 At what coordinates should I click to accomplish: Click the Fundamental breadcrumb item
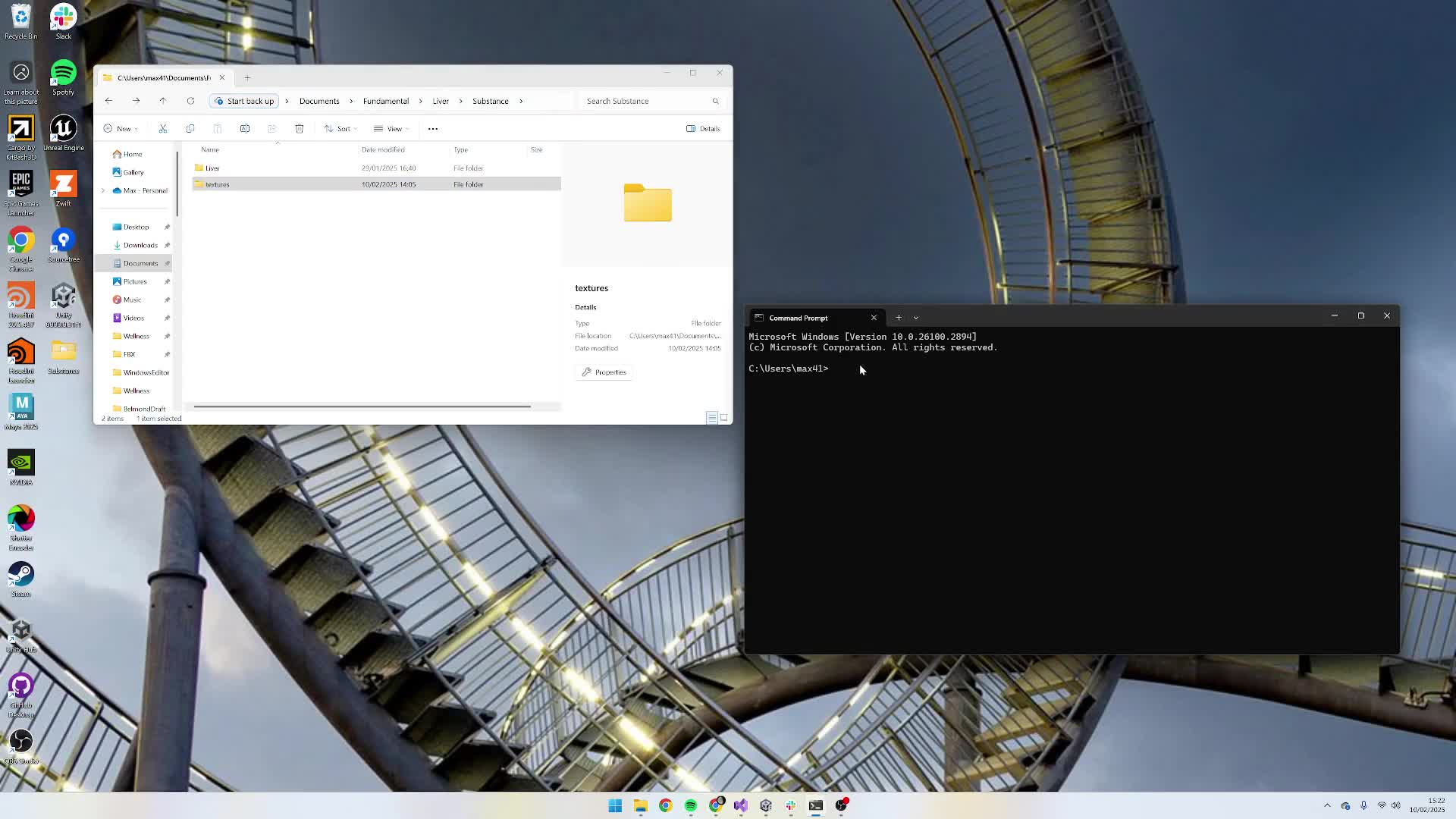tap(385, 101)
